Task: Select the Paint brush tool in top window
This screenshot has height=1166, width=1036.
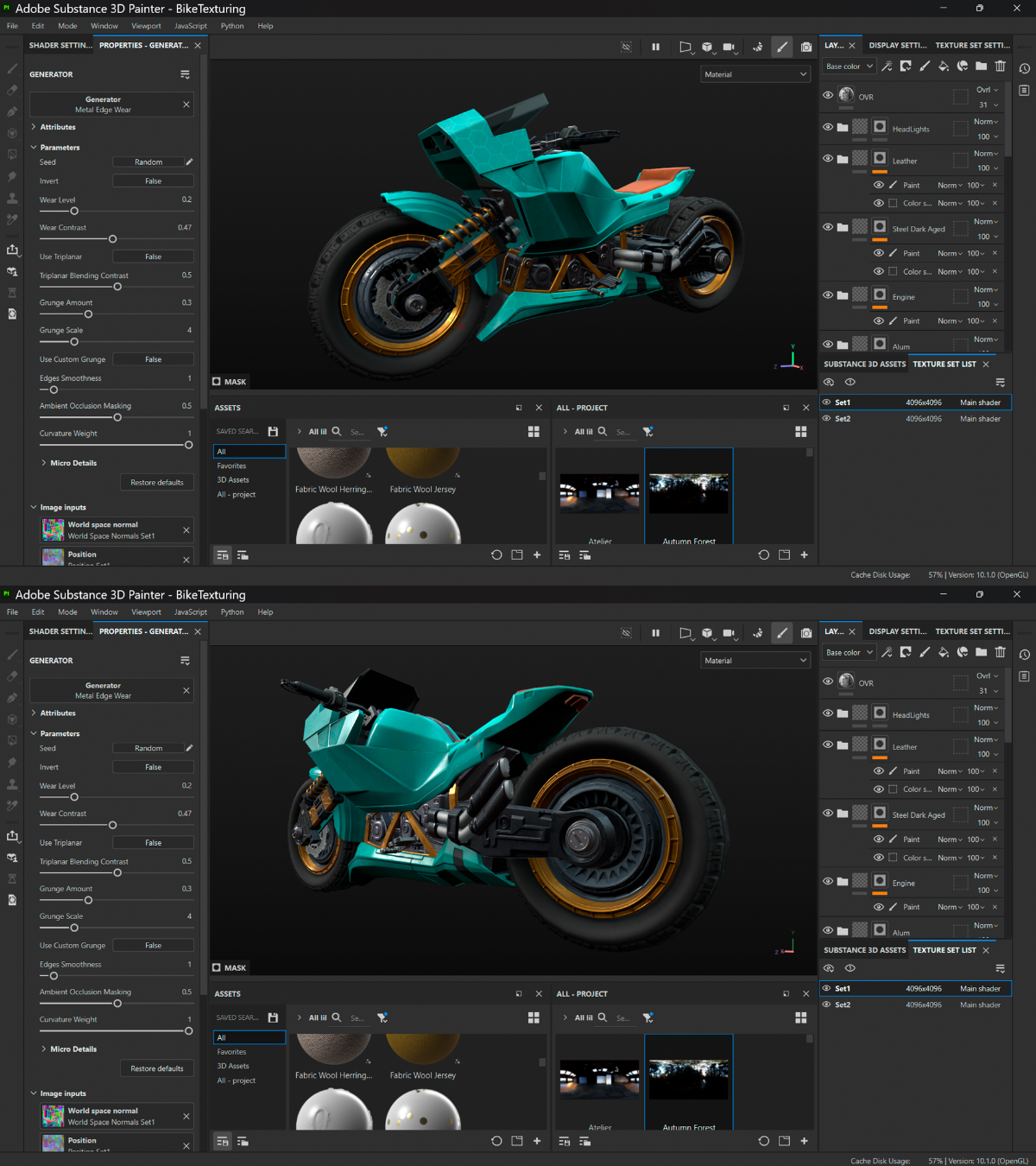Action: click(12, 68)
